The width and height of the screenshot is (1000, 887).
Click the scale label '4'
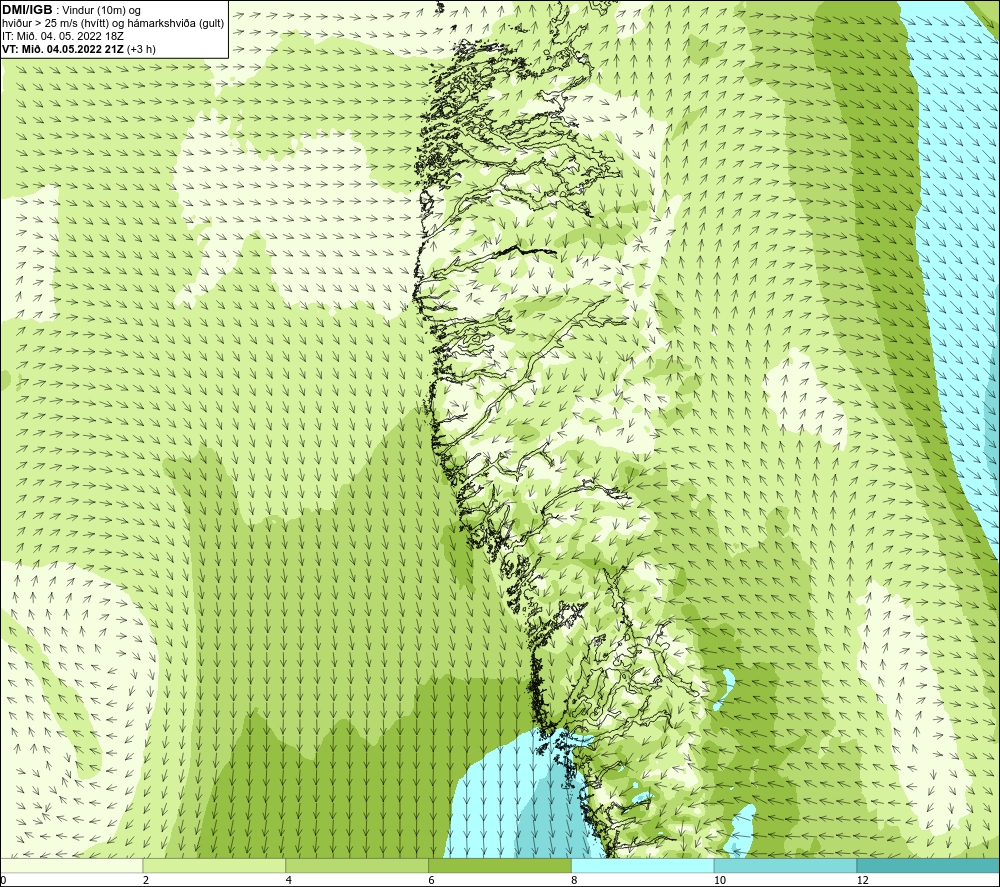tap(289, 880)
